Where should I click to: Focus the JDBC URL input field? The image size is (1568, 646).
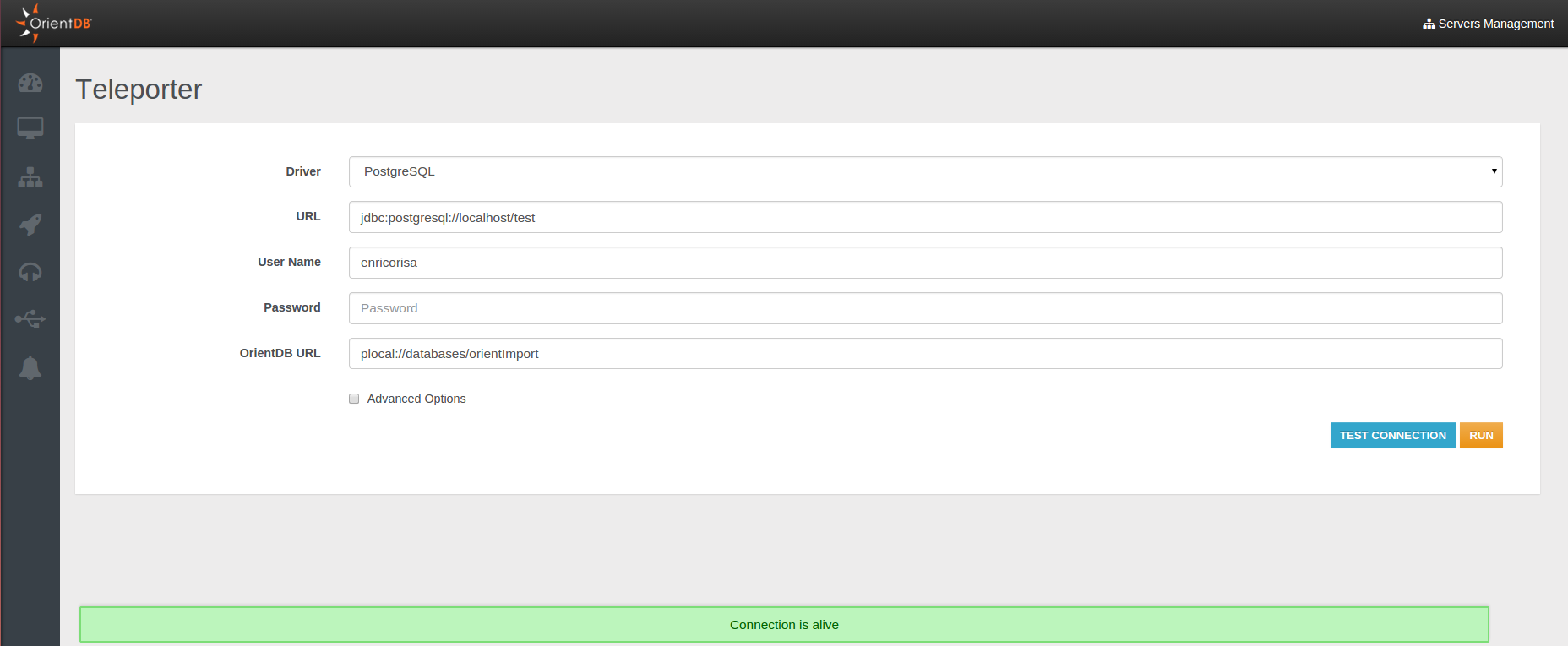click(x=925, y=217)
